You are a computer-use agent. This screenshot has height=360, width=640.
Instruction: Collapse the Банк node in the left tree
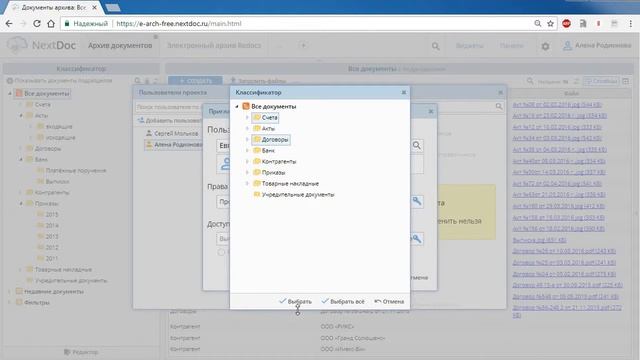(x=21, y=160)
